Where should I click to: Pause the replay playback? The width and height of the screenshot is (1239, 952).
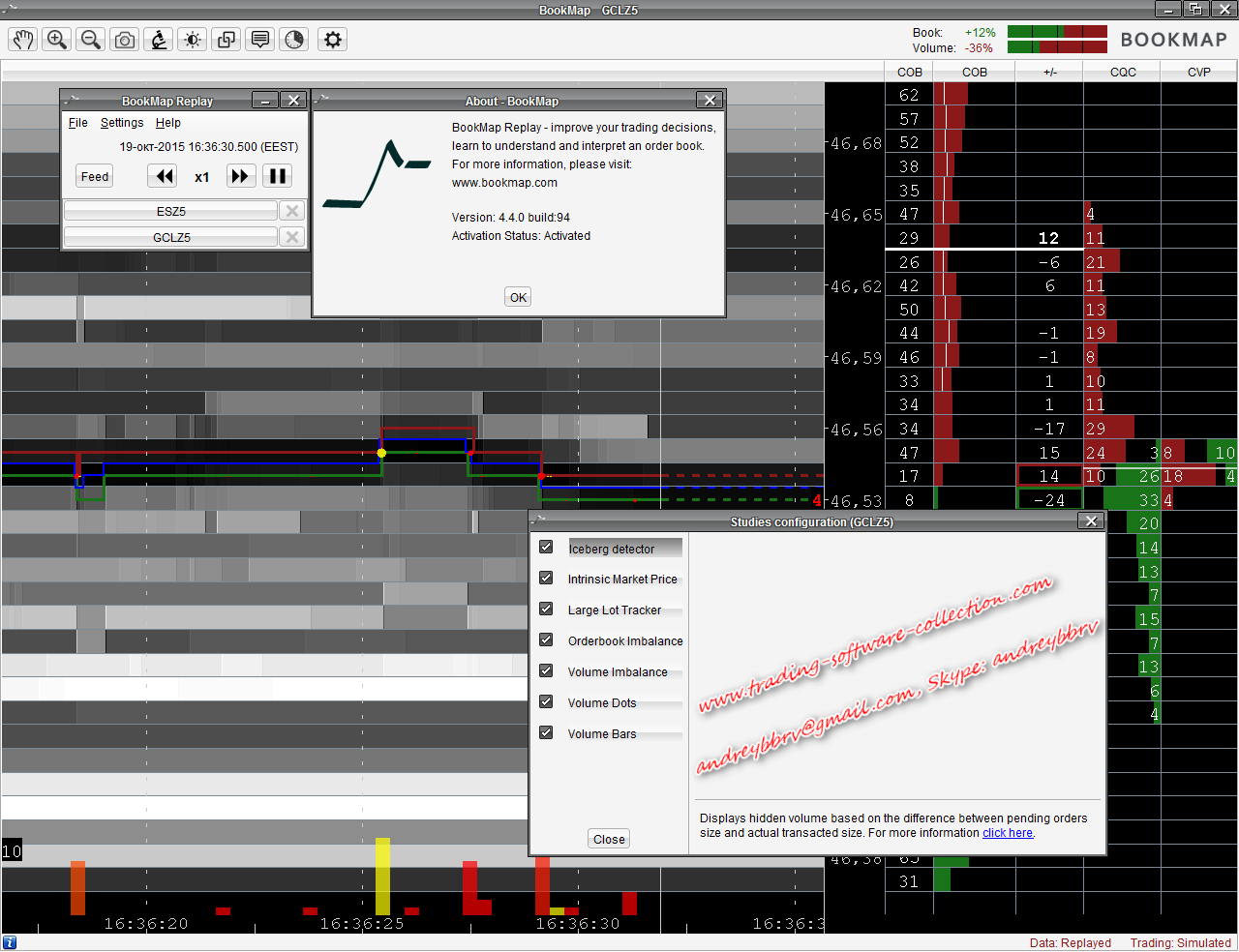[x=277, y=176]
